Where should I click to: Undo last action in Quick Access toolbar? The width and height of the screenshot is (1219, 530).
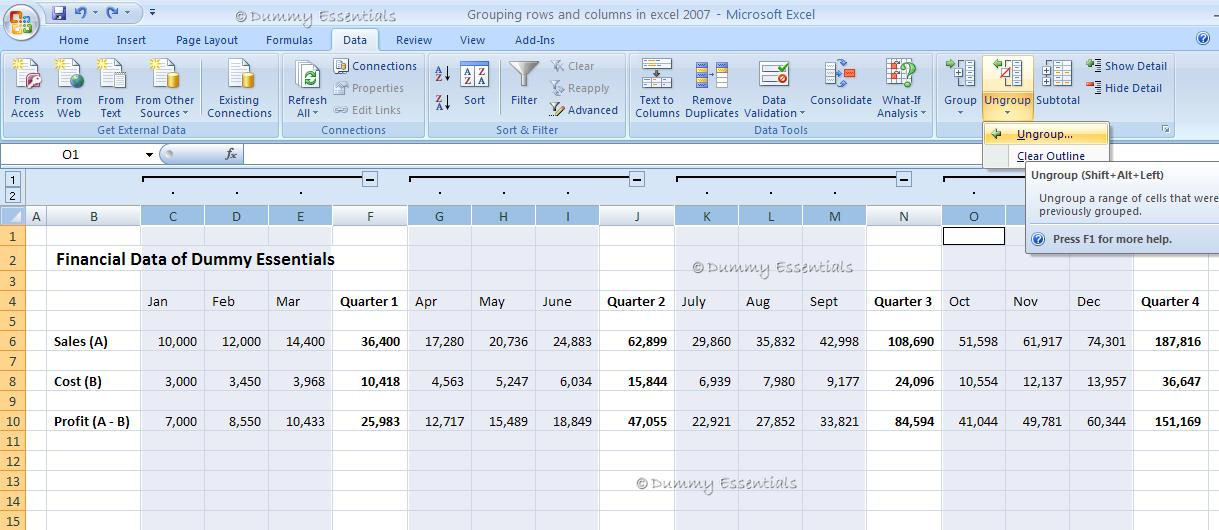click(81, 14)
